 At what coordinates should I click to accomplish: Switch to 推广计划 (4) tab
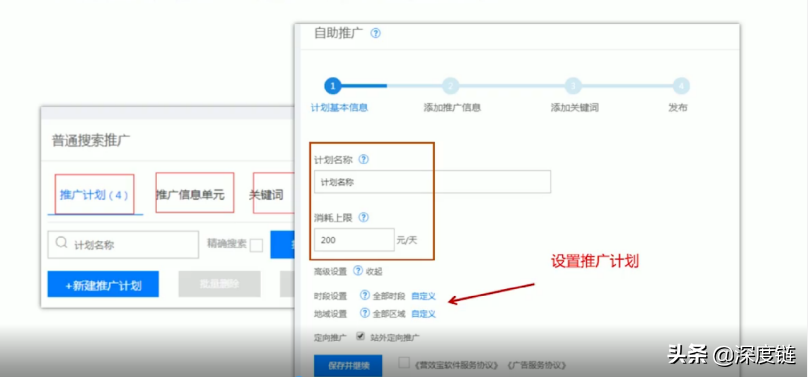[x=94, y=195]
